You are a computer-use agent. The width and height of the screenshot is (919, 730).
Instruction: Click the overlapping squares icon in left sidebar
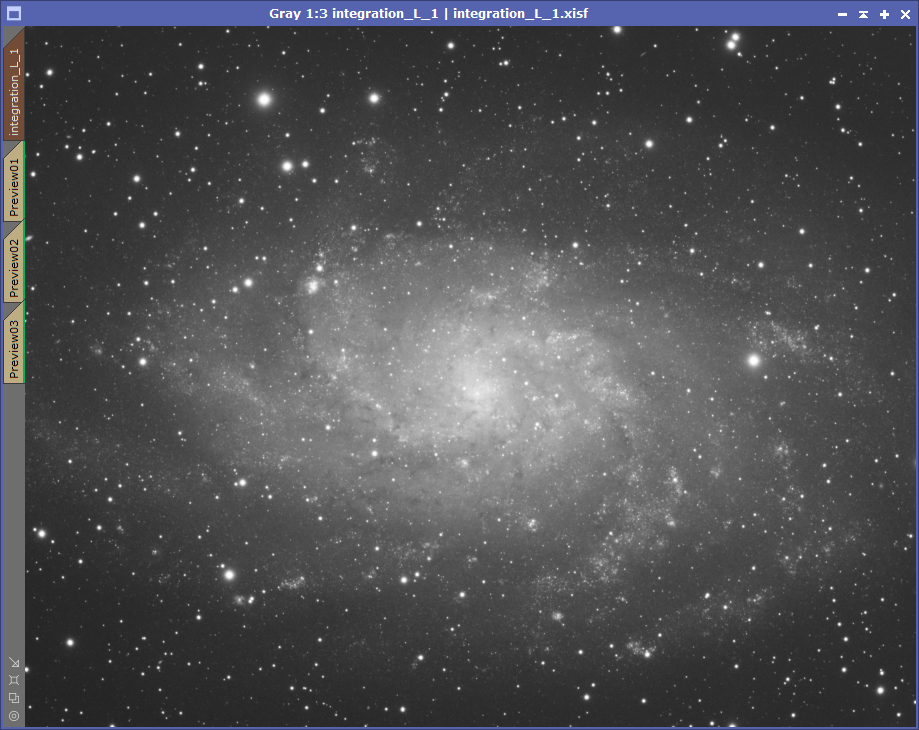[14, 698]
